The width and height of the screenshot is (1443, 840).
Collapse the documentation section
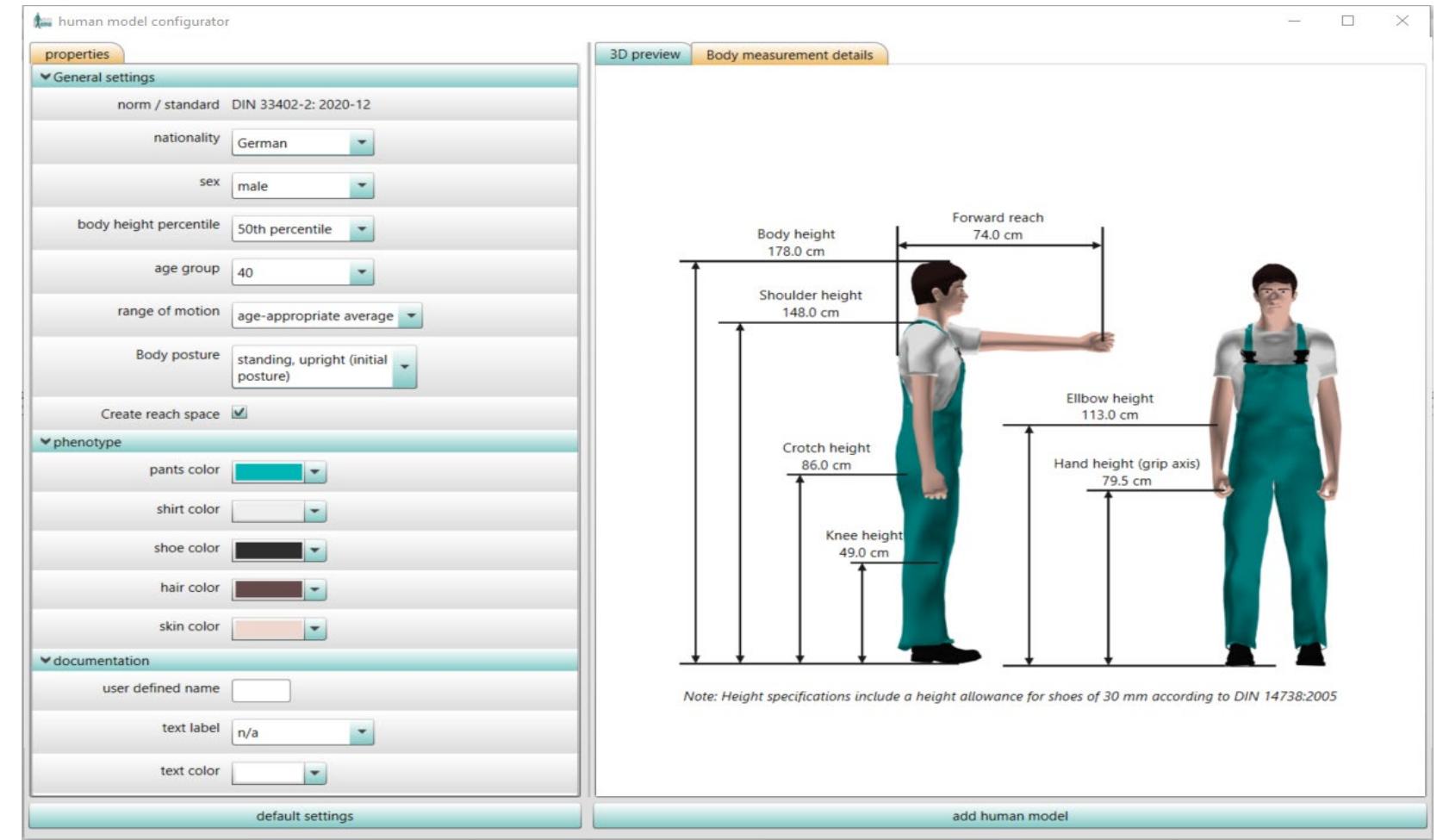[x=46, y=659]
